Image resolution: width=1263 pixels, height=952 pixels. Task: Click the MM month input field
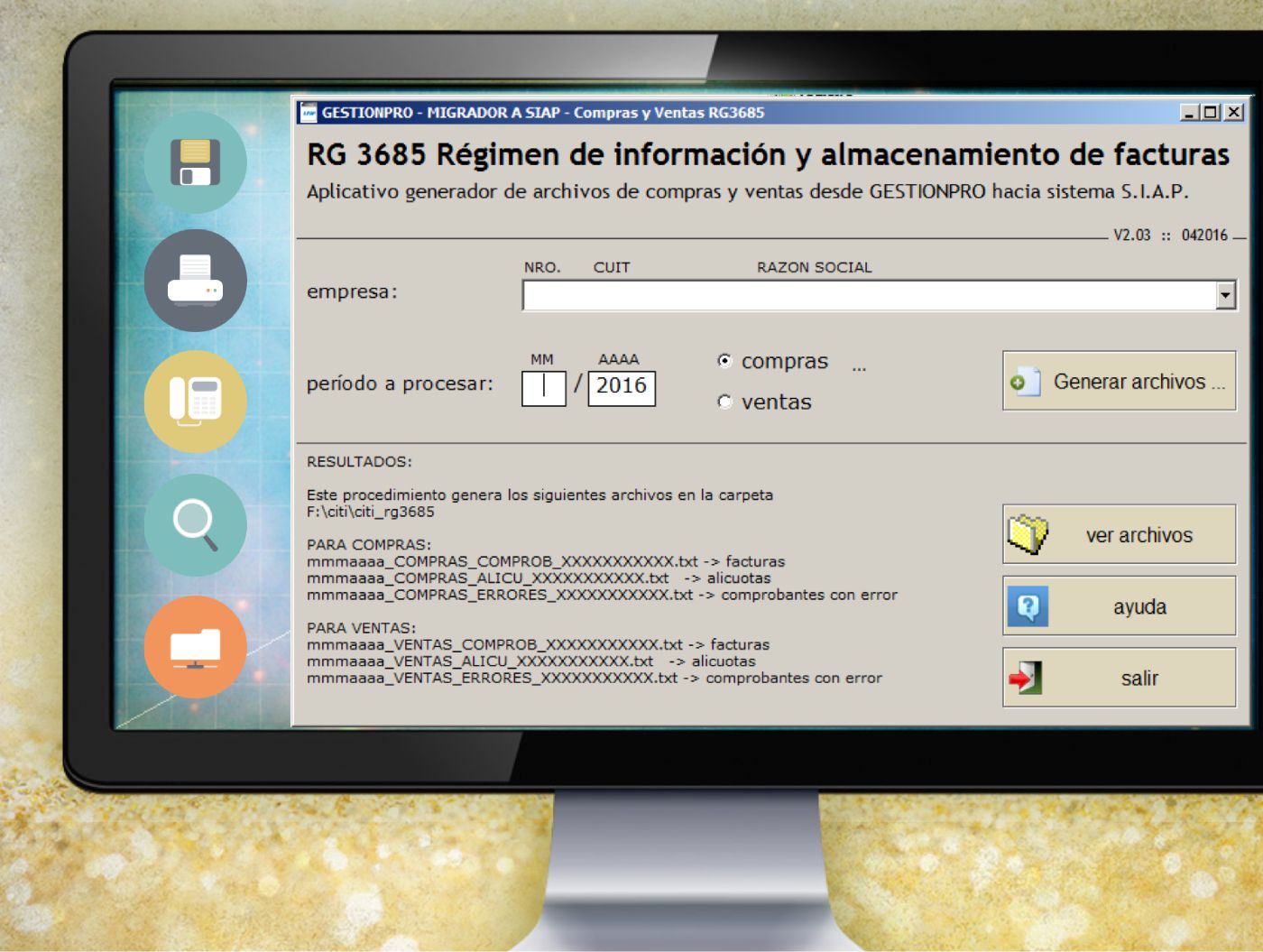(544, 388)
